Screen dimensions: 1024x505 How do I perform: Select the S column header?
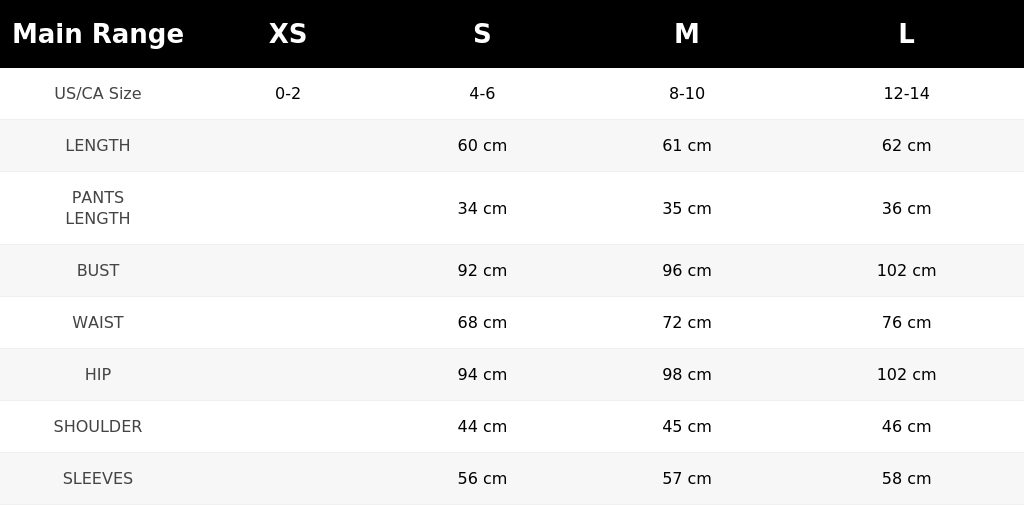(482, 34)
